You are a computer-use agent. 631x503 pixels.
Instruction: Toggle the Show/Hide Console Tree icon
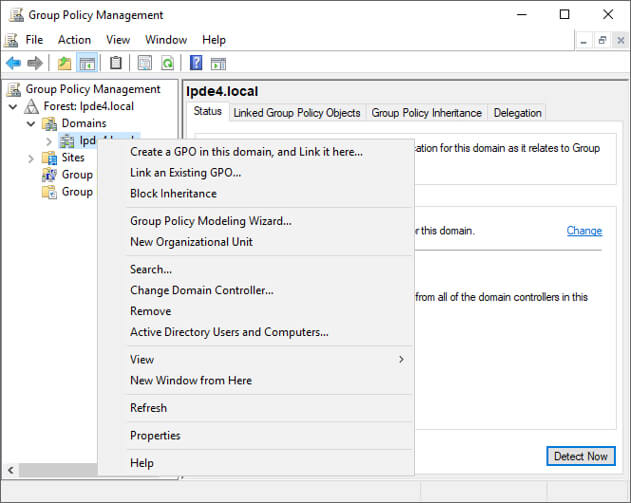coord(87,63)
